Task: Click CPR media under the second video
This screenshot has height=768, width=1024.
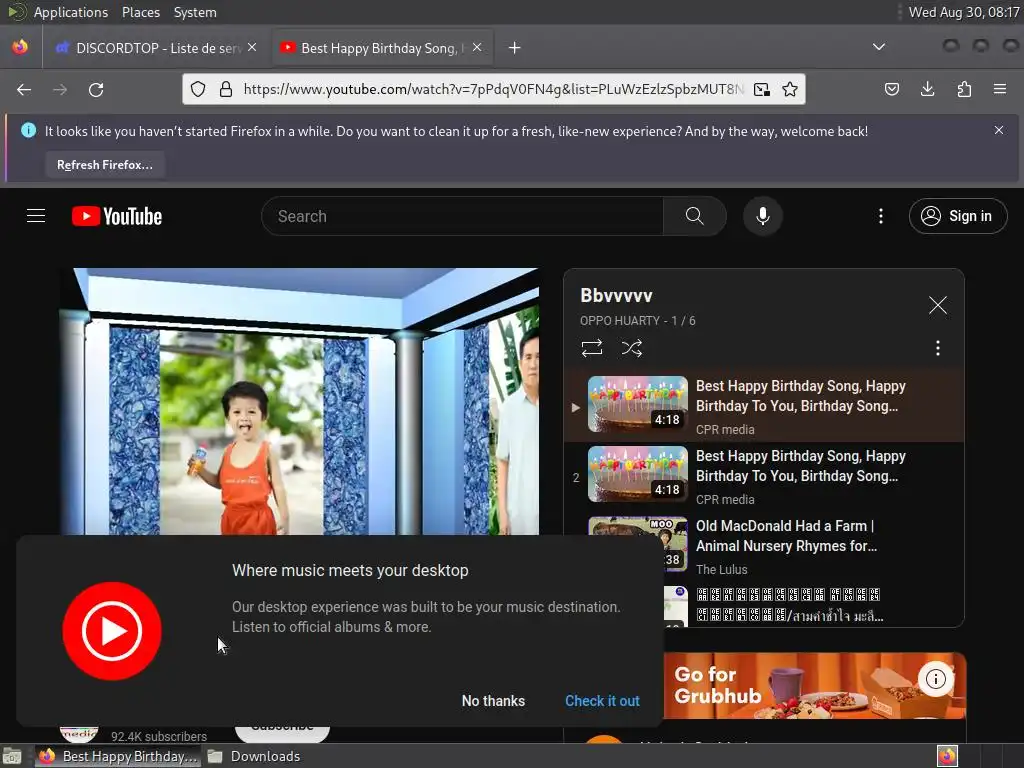Action: 725,500
